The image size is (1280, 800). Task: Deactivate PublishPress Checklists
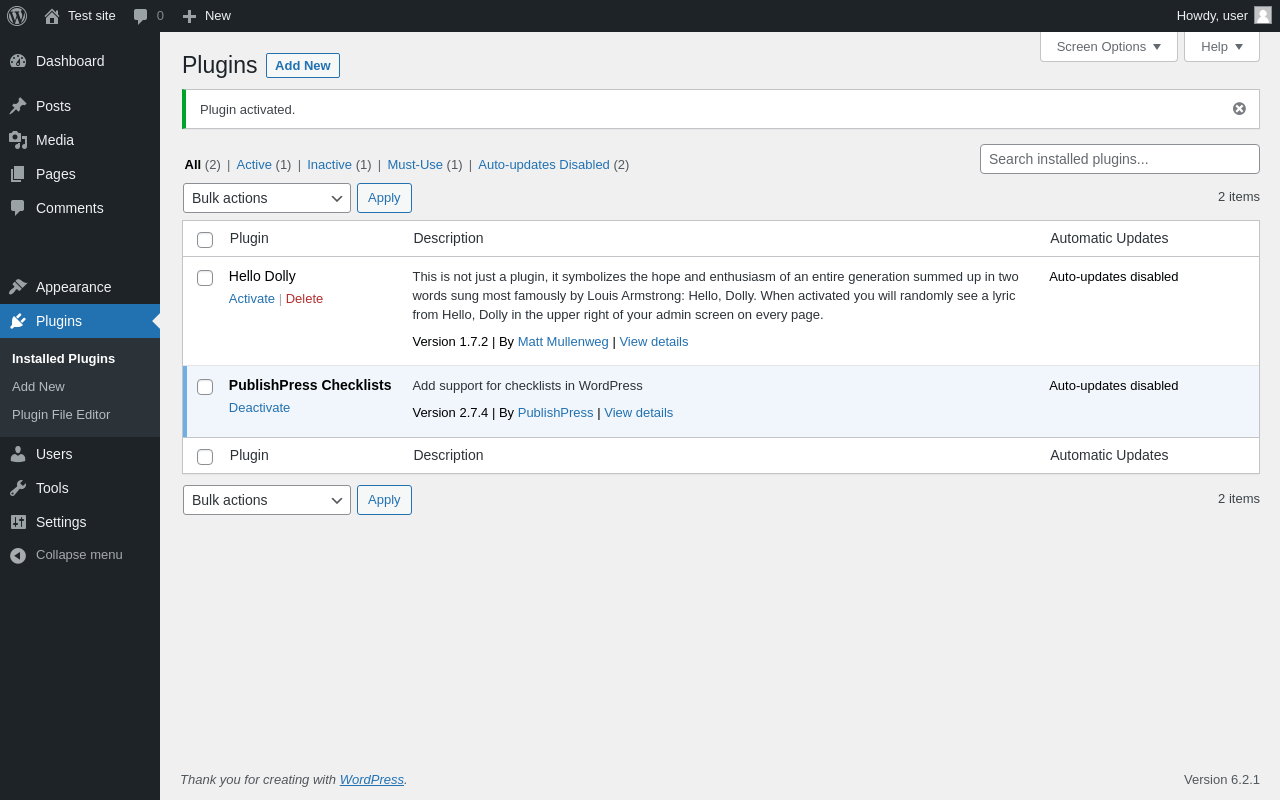pos(260,408)
